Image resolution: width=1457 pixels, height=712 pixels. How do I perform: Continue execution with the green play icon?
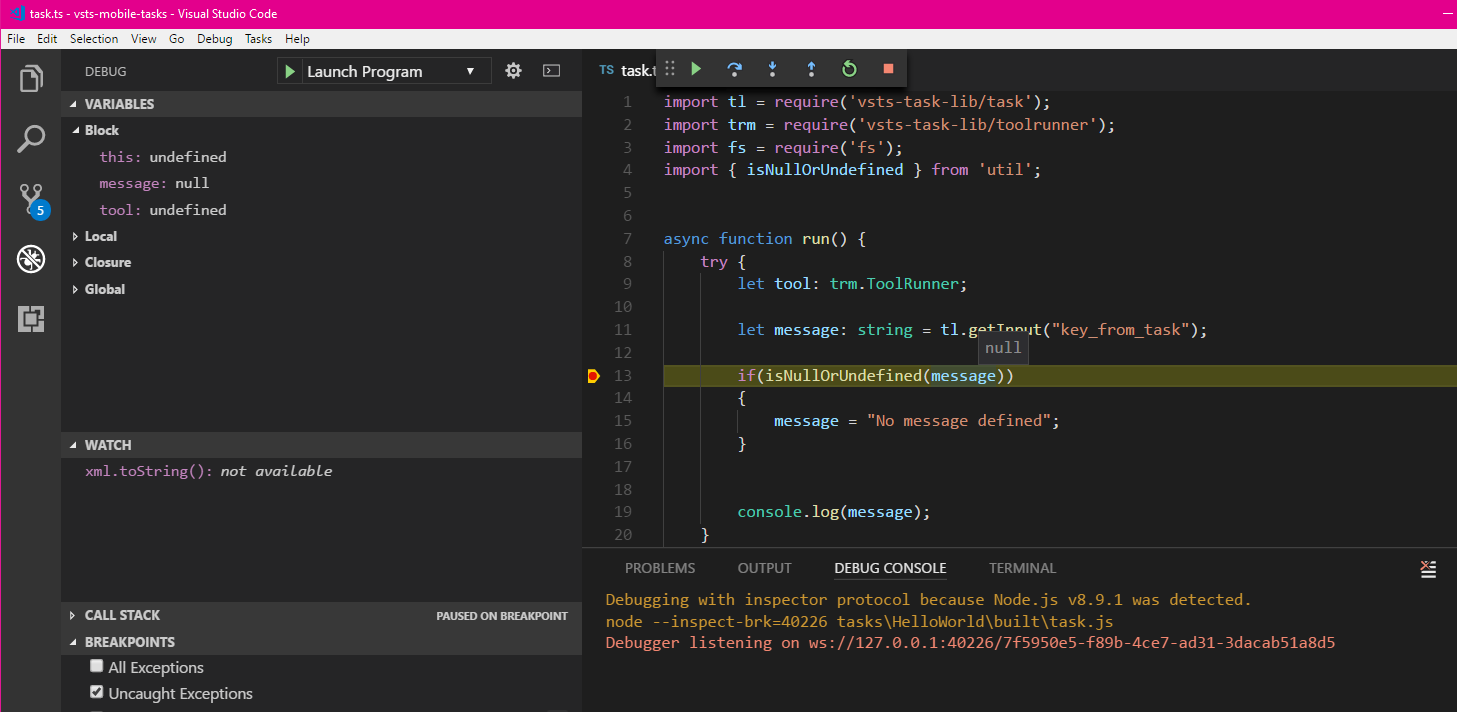[696, 69]
